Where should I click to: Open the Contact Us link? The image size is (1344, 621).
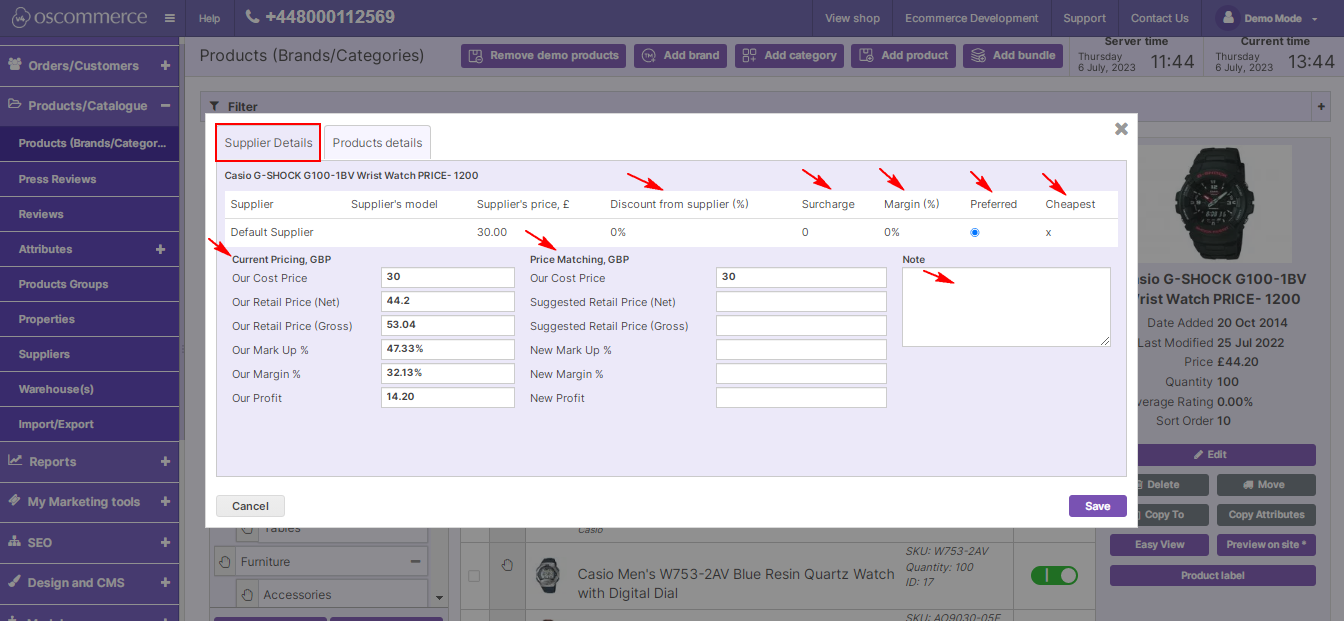[1159, 18]
